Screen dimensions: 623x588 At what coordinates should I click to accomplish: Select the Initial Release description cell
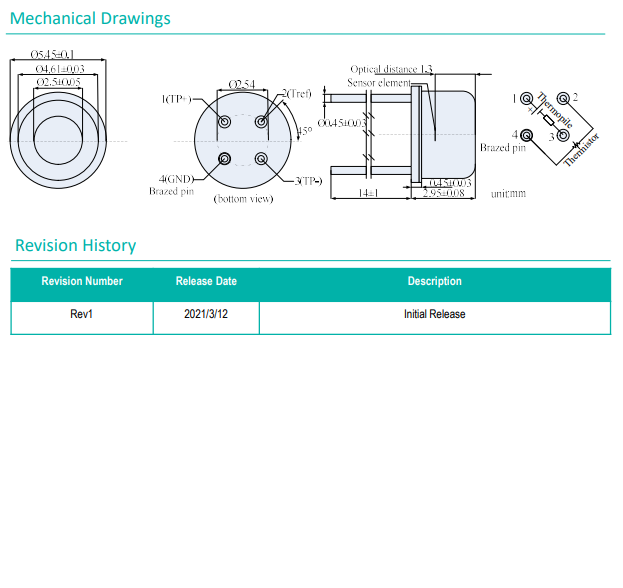point(434,315)
